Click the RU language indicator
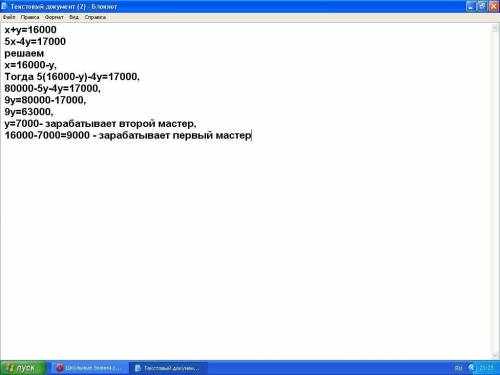500x375 pixels. coord(458,368)
